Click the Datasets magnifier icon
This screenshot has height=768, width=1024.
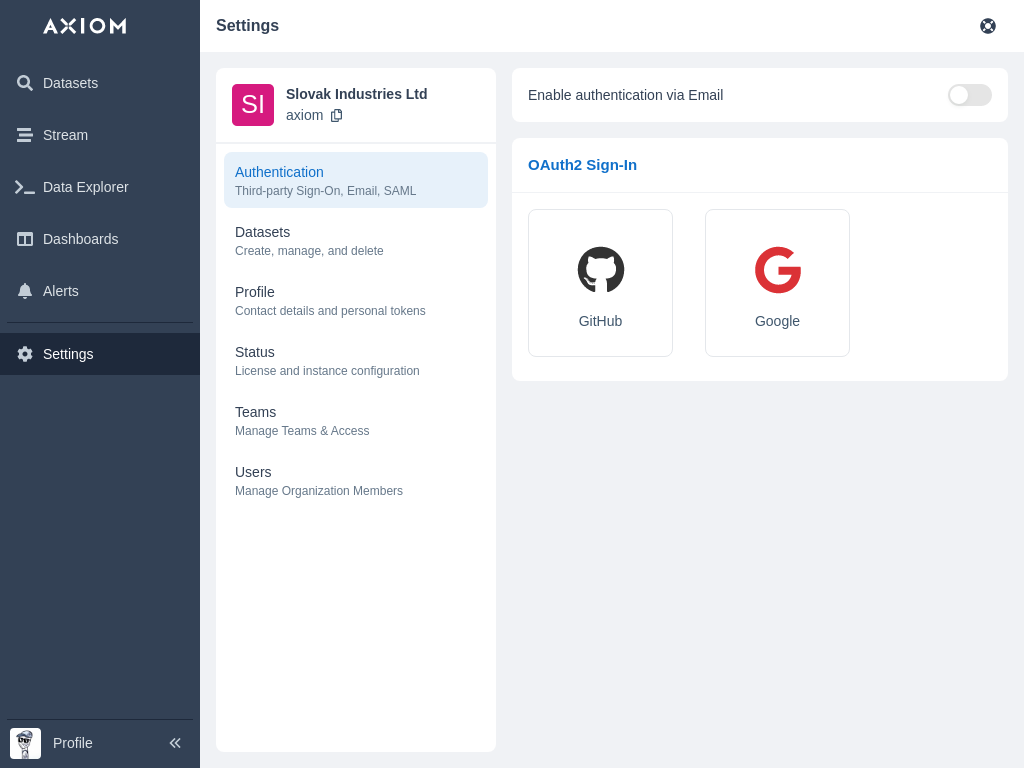pos(25,83)
